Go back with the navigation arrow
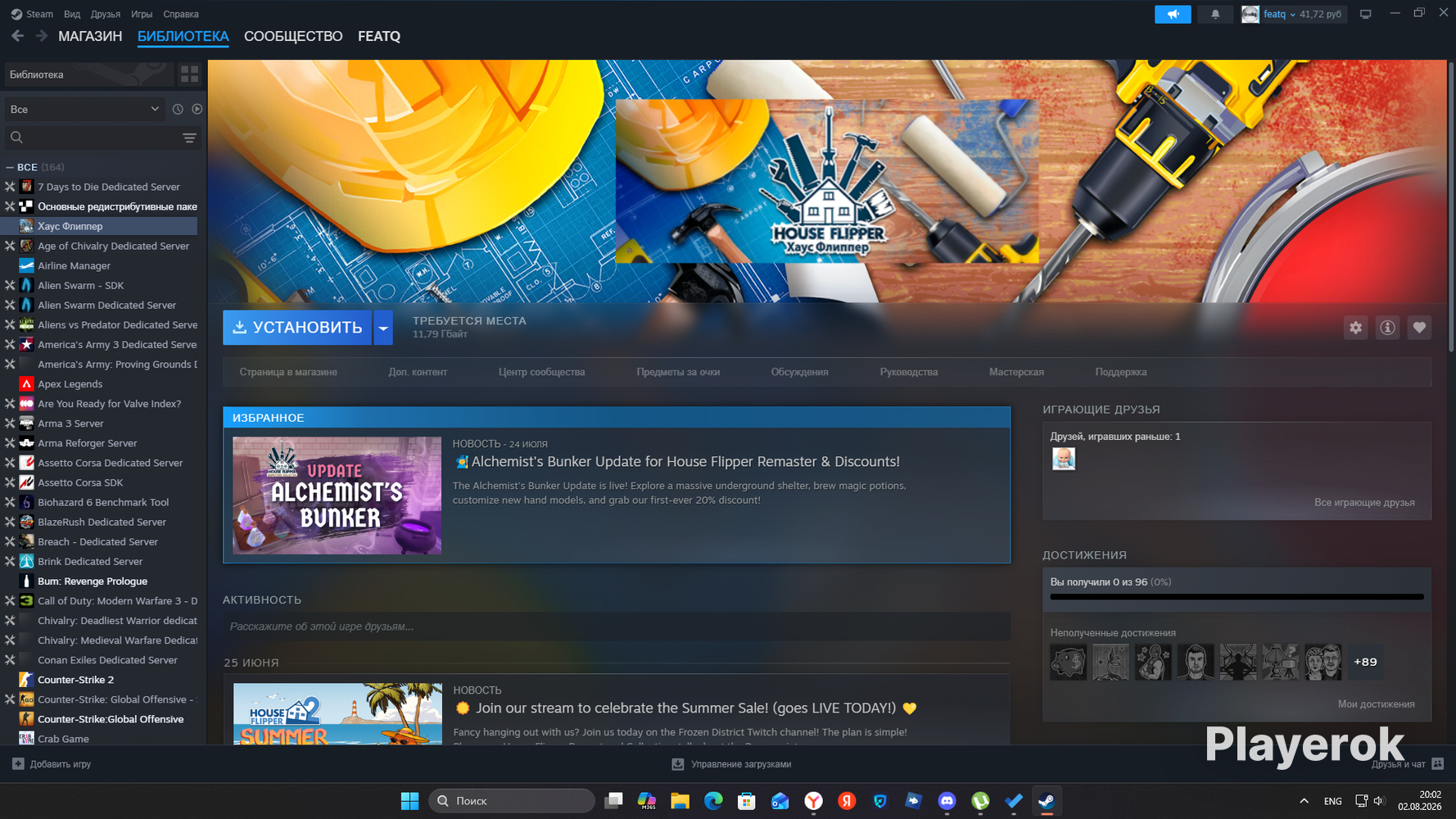1456x819 pixels. point(17,36)
